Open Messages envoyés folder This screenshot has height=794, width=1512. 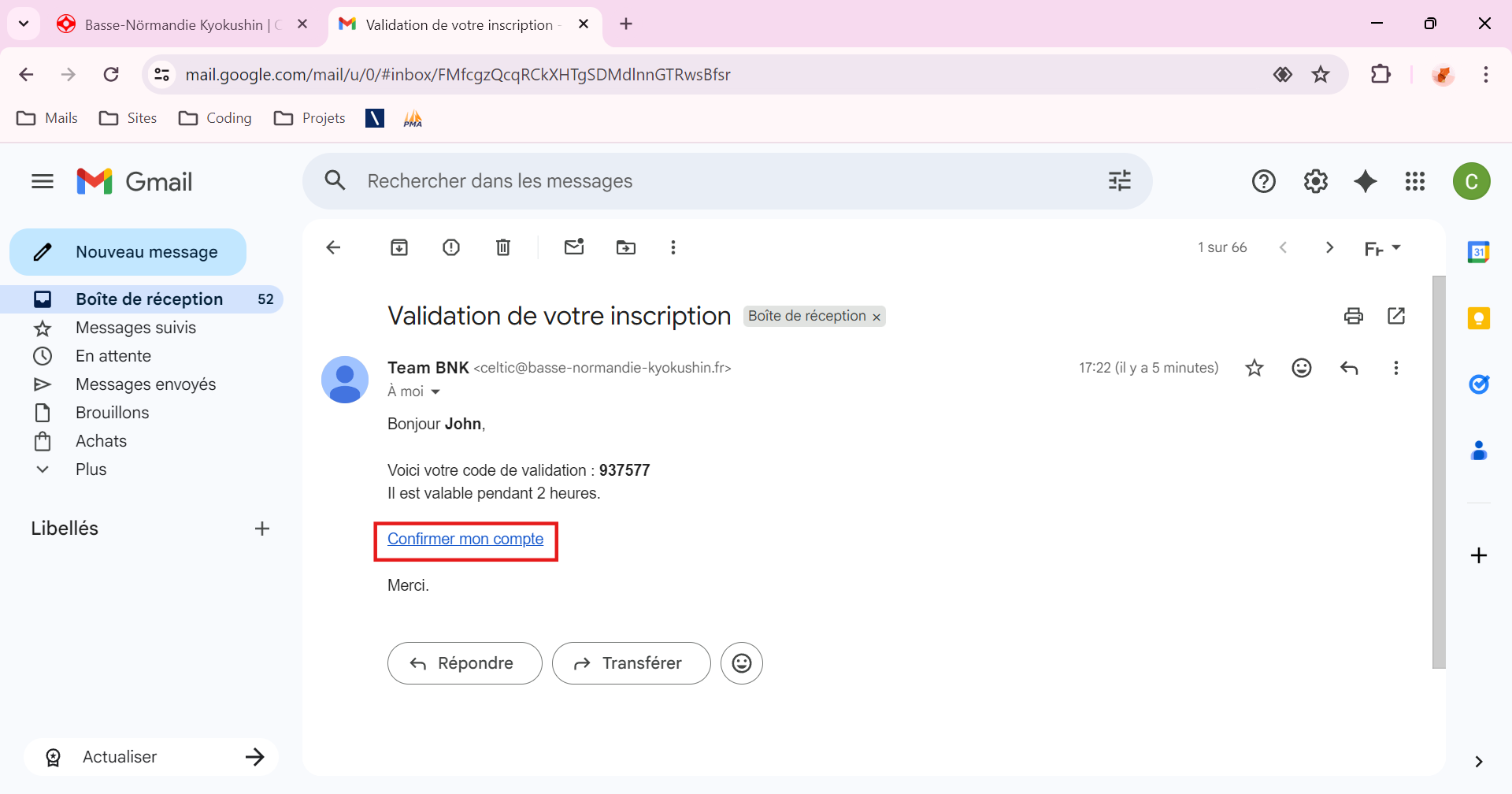point(146,384)
